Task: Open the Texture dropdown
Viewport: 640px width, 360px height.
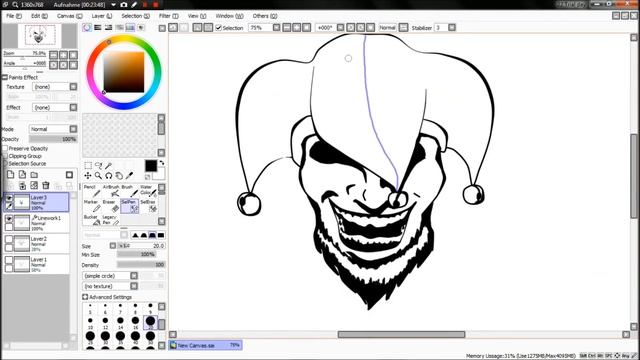Action: (x=73, y=87)
